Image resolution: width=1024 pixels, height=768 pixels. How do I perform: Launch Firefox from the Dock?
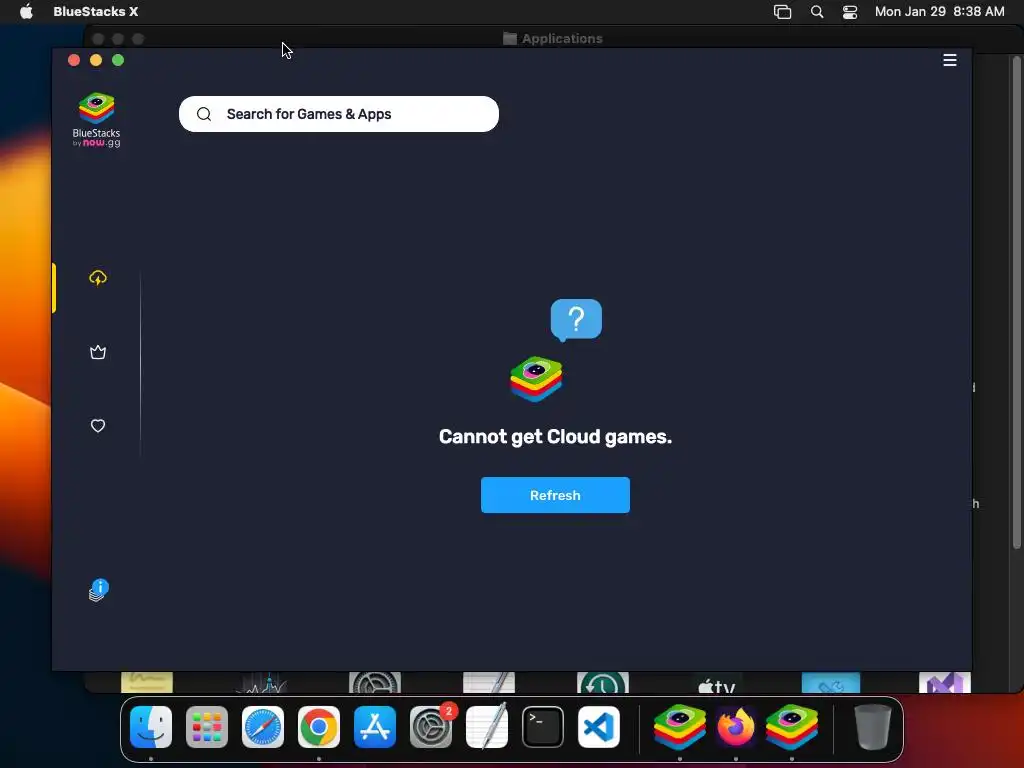736,727
